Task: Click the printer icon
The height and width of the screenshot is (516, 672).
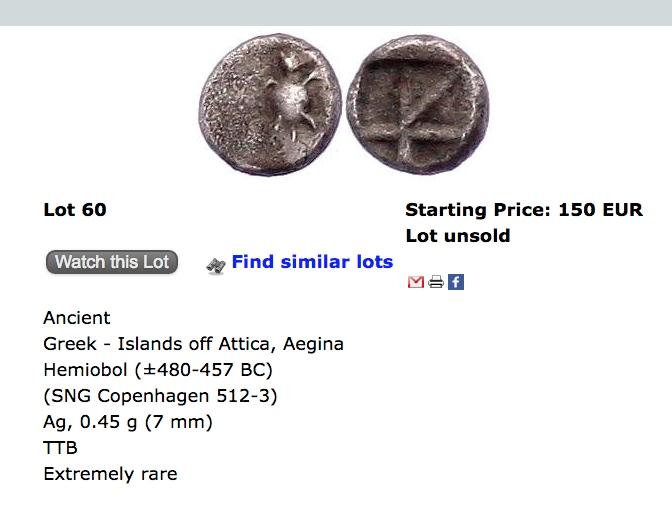Action: click(x=436, y=282)
